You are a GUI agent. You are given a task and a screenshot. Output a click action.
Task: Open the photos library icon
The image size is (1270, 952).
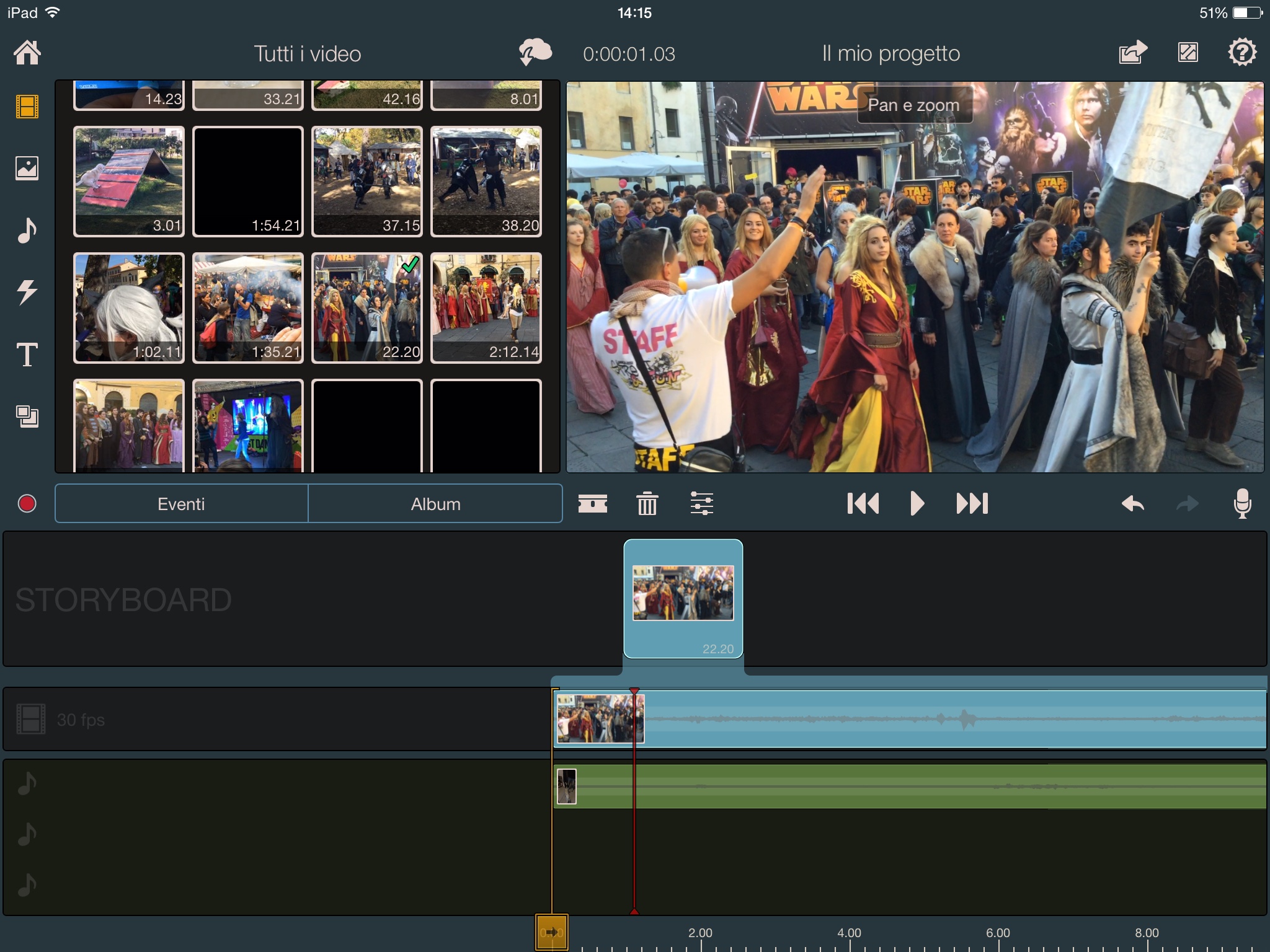[27, 168]
